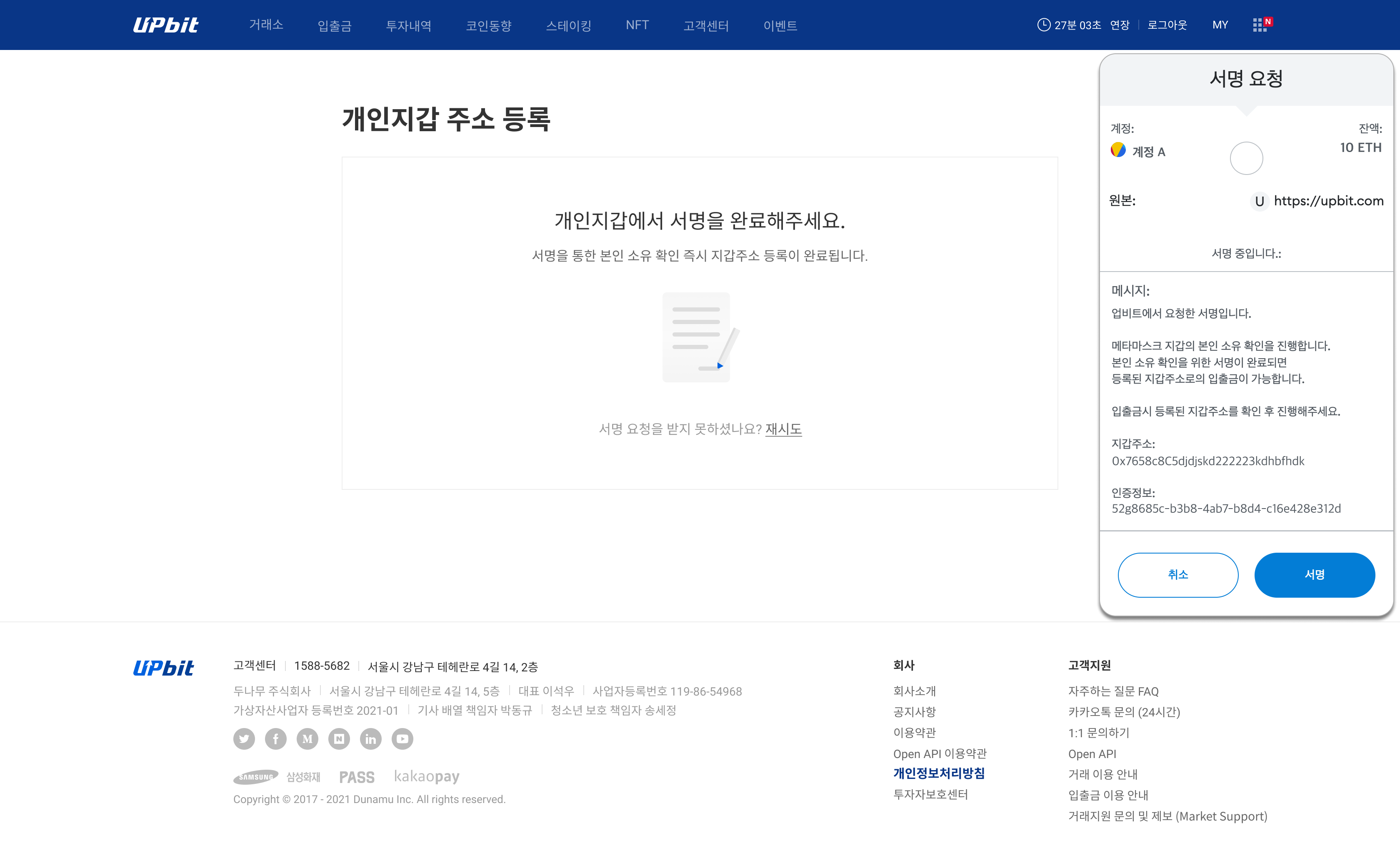The height and width of the screenshot is (858, 1400).
Task: Click the Upbit logo in the footer
Action: [164, 668]
